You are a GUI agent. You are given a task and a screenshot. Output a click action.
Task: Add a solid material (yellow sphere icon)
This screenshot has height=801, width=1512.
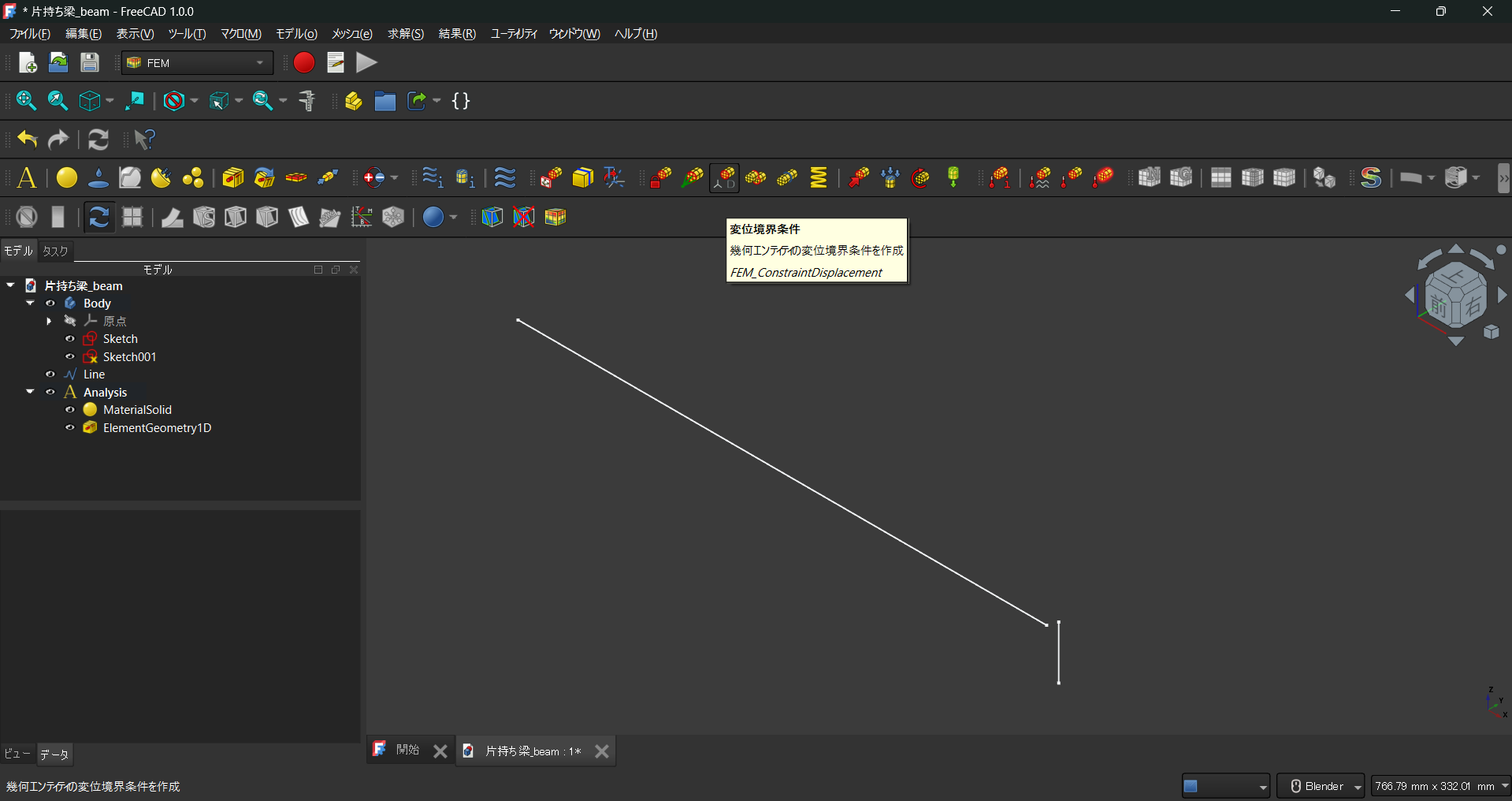tap(67, 178)
